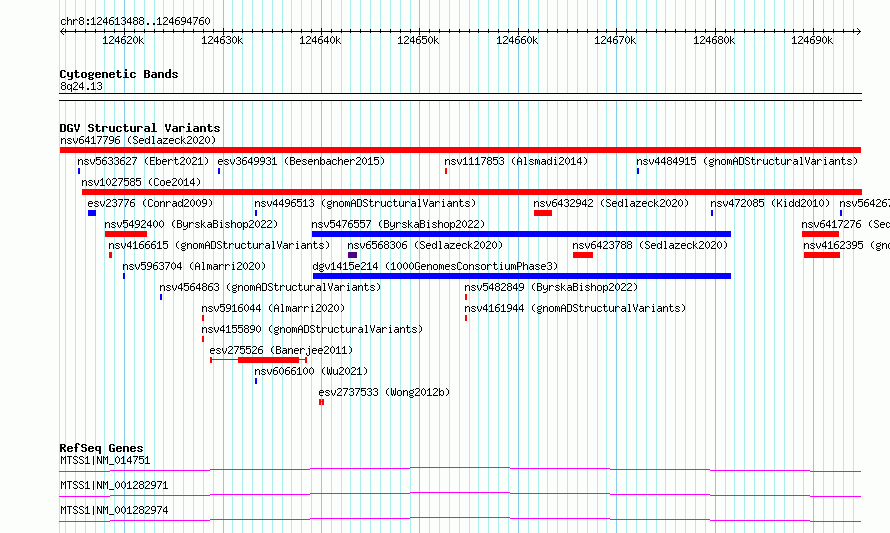Click the nsv4496513 gnomADStructuralVariants label
This screenshot has width=890, height=533.
coord(365,203)
